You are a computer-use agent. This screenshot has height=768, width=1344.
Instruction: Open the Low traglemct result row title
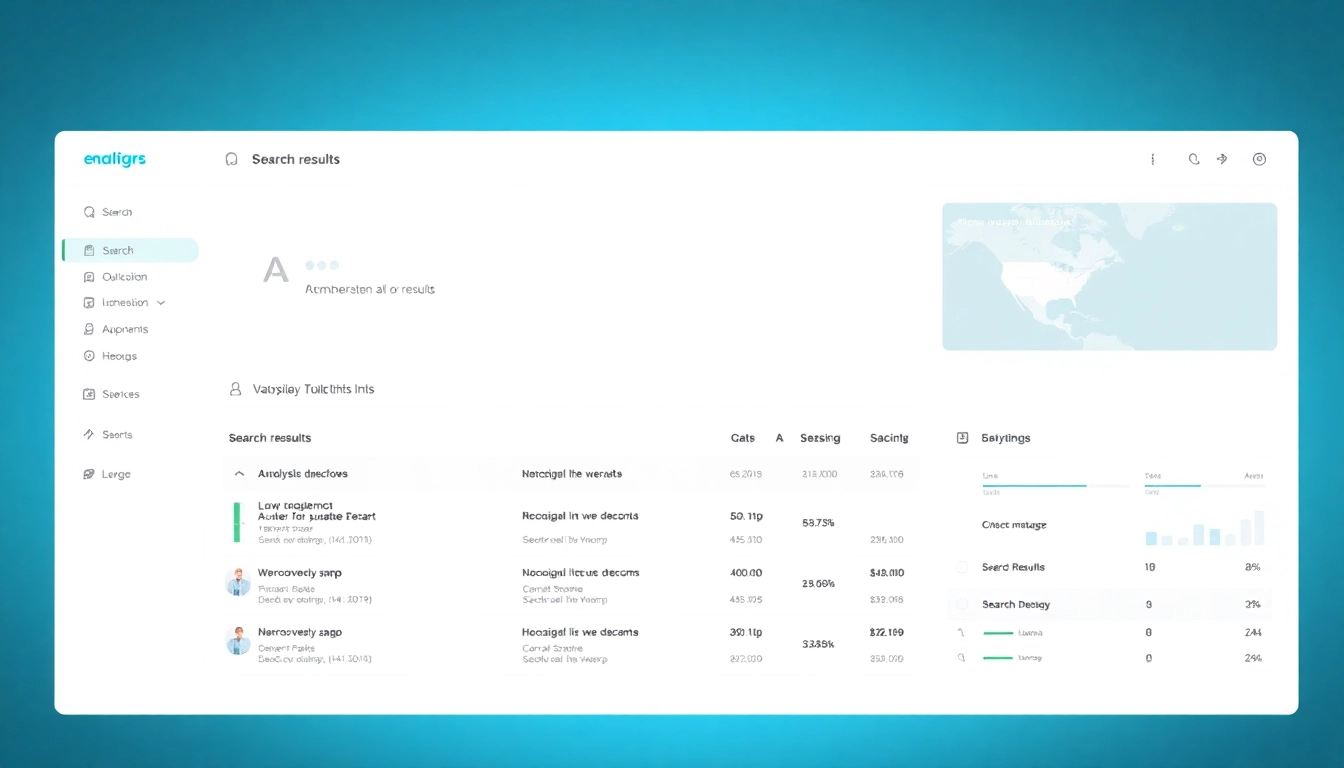(x=296, y=506)
